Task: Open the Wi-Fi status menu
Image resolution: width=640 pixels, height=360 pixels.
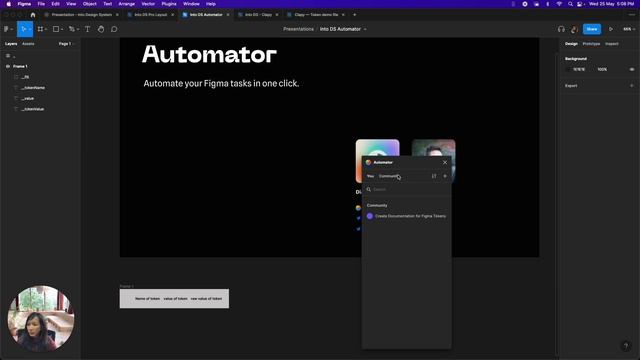Action: click(559, 4)
